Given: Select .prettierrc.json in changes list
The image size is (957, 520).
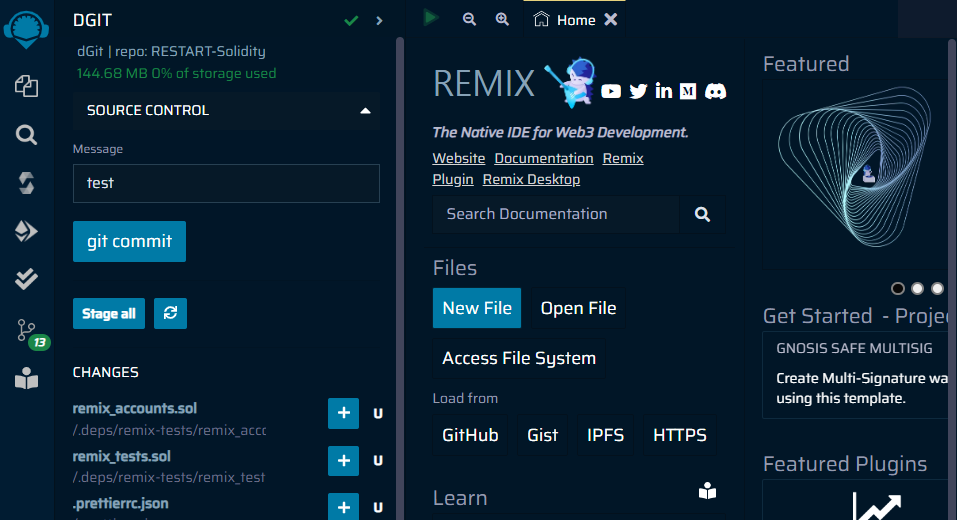Looking at the screenshot, I should 121,504.
